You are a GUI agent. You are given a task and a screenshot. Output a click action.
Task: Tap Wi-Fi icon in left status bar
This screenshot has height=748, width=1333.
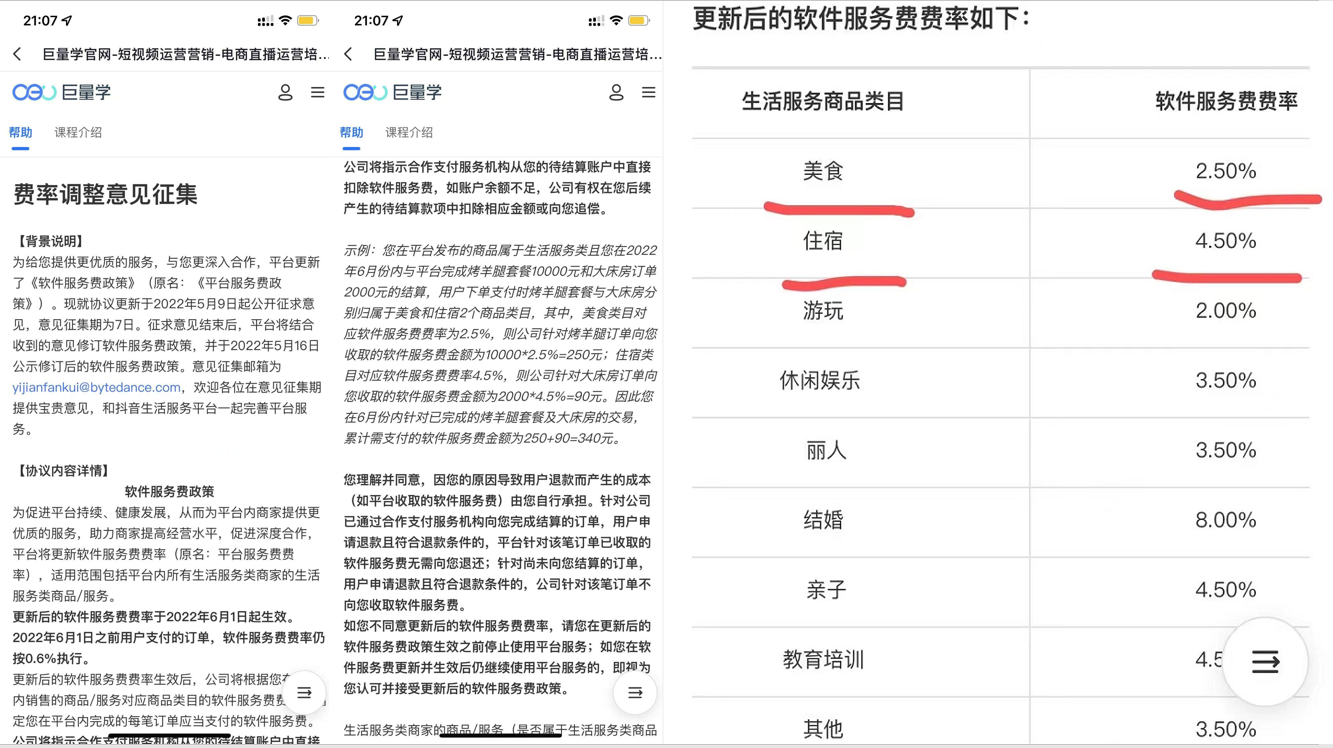click(285, 20)
